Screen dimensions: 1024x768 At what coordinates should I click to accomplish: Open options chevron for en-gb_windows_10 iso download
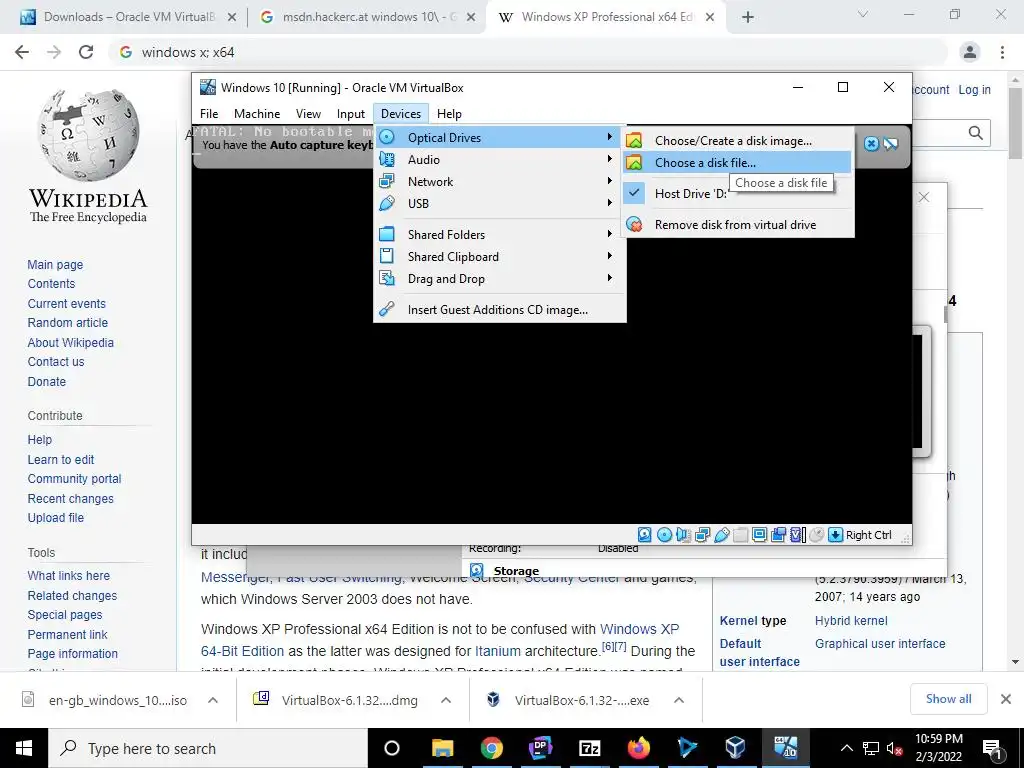[x=213, y=700]
